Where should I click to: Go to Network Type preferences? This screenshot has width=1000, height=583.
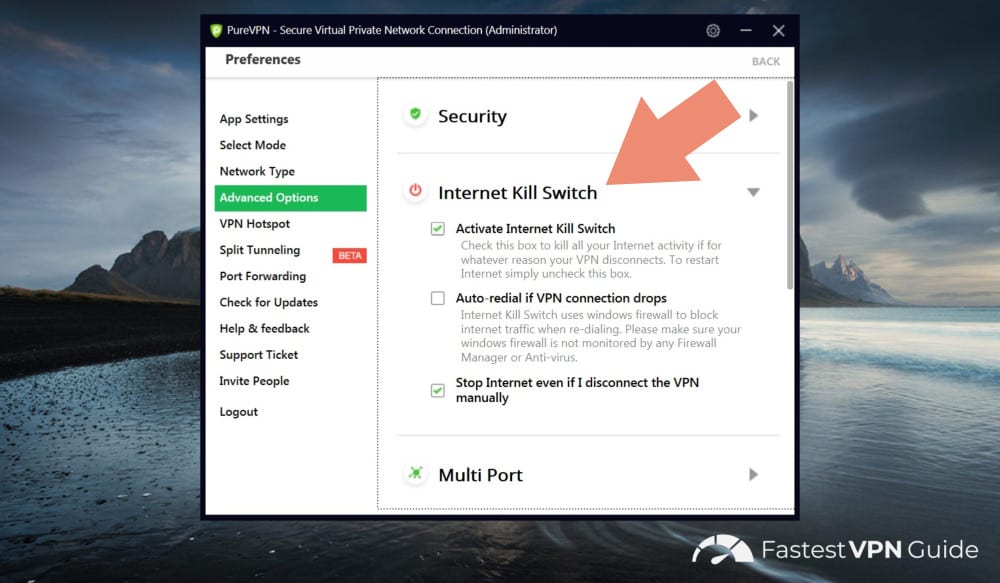pyautogui.click(x=257, y=172)
